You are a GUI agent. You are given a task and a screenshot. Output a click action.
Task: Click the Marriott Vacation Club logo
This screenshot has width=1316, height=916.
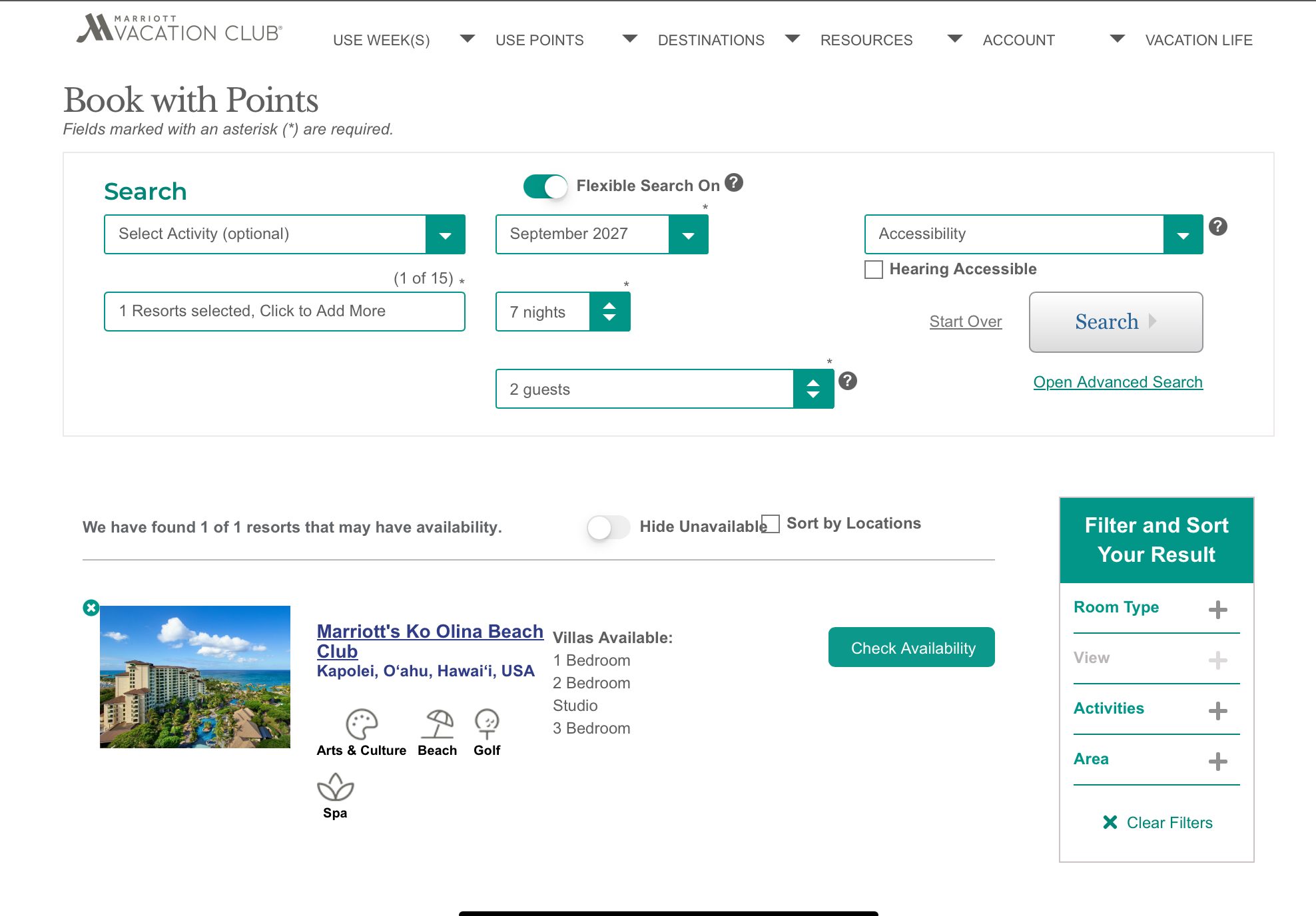click(179, 29)
